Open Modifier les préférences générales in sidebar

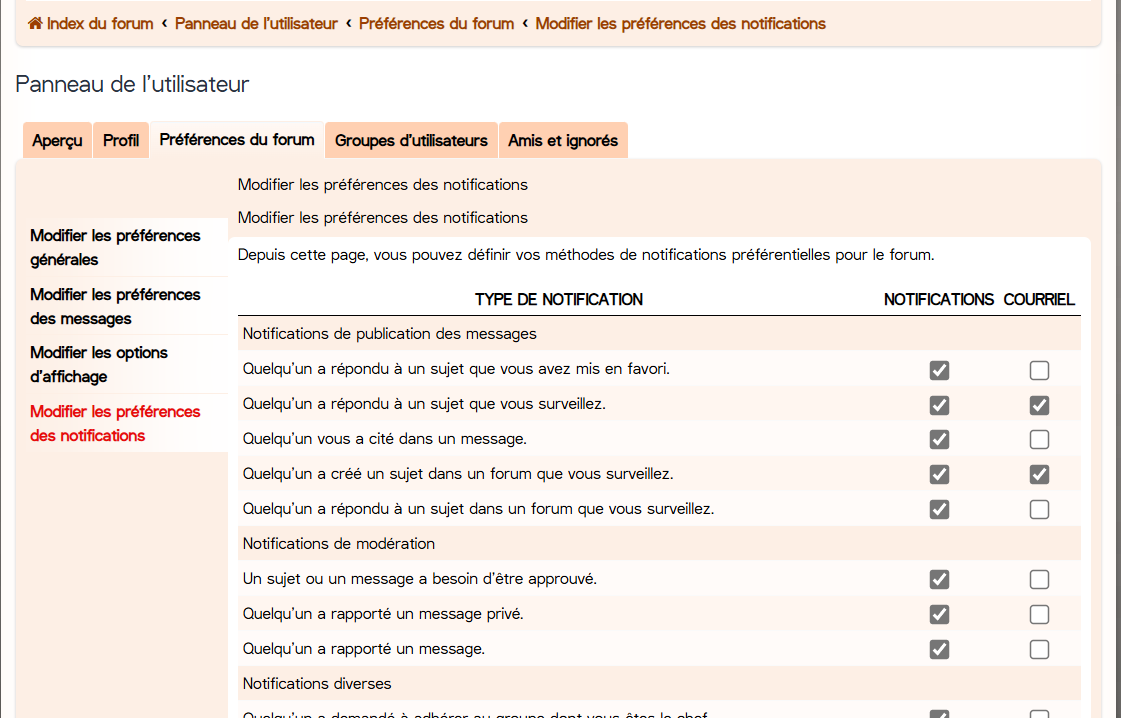tap(115, 248)
